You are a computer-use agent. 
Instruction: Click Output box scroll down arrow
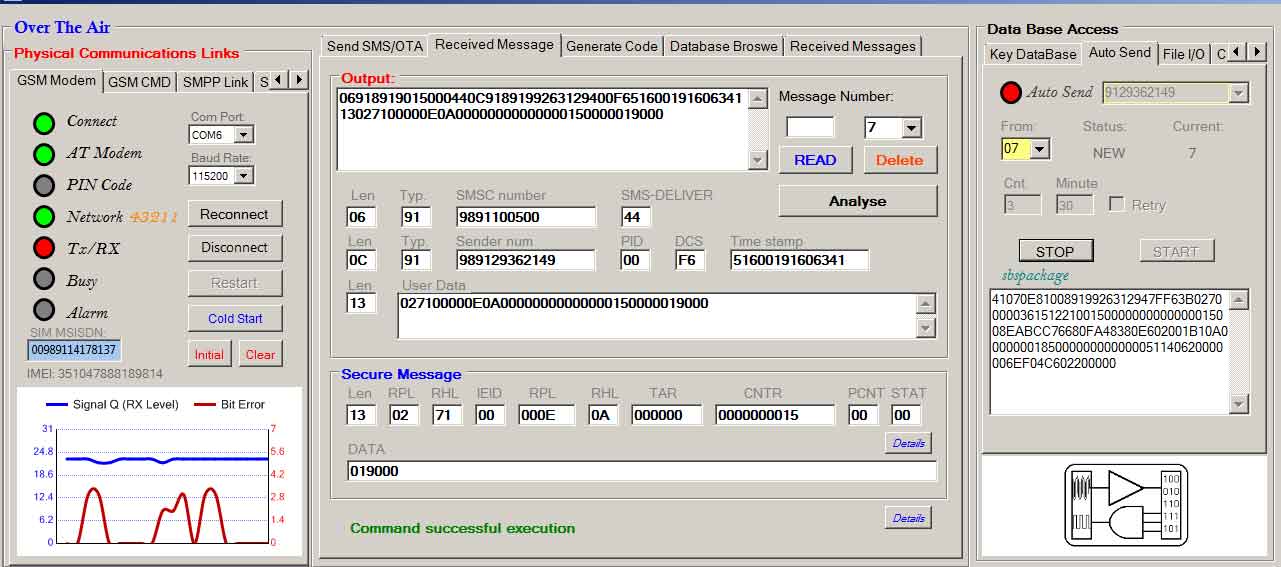coord(758,161)
